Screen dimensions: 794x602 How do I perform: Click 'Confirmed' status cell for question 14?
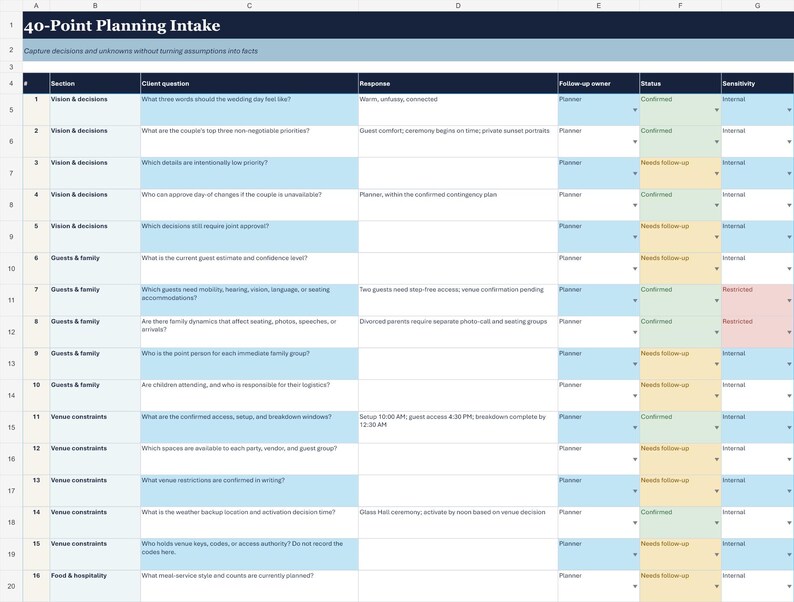pos(680,523)
